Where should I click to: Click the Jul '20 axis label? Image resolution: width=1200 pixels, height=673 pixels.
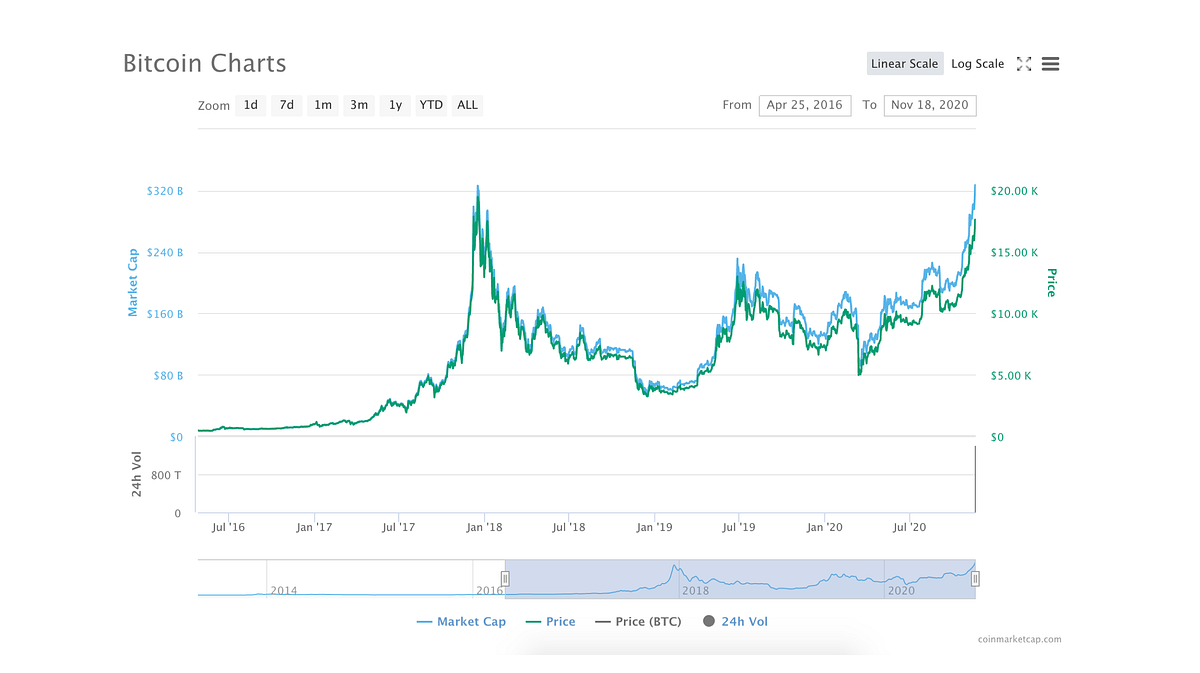(x=908, y=527)
